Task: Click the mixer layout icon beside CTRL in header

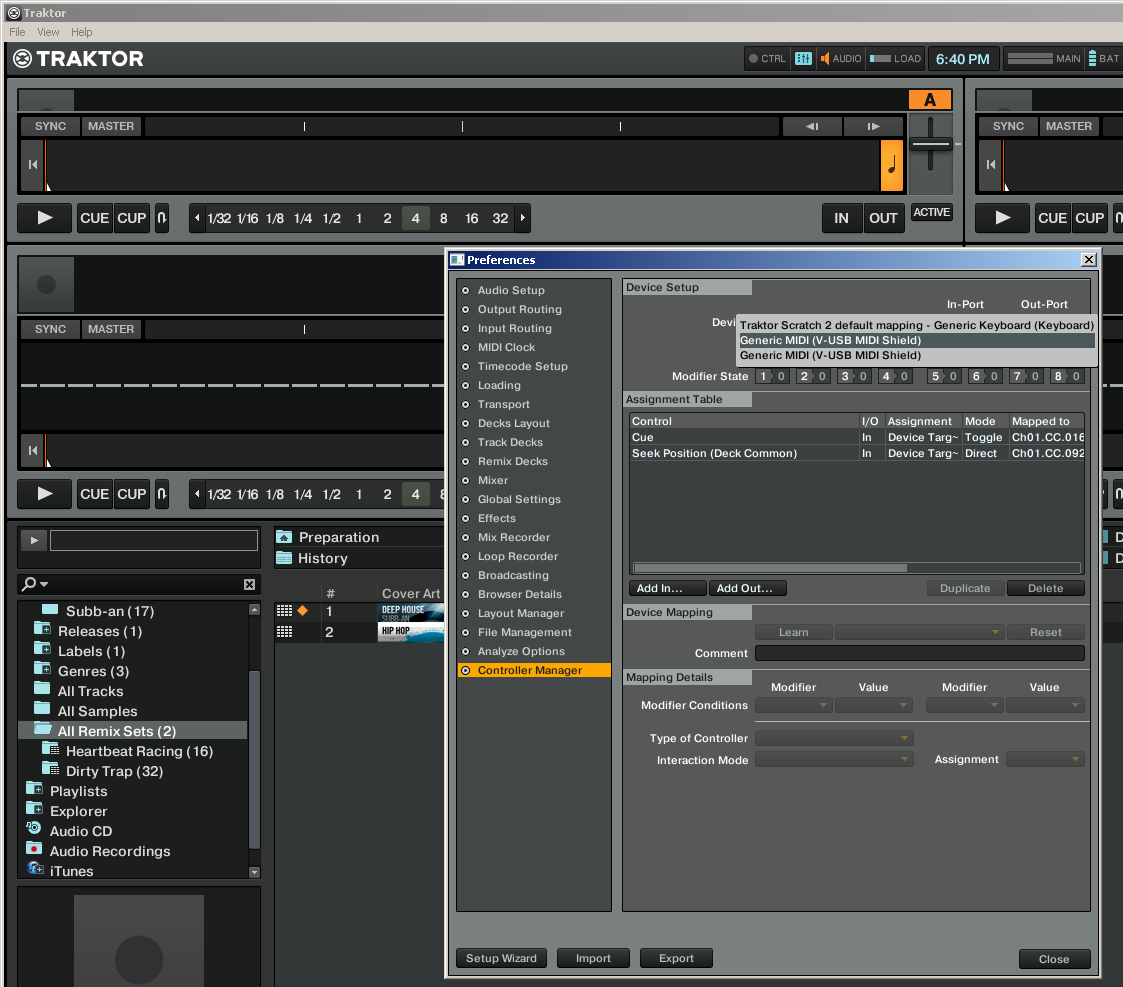Action: (x=804, y=59)
